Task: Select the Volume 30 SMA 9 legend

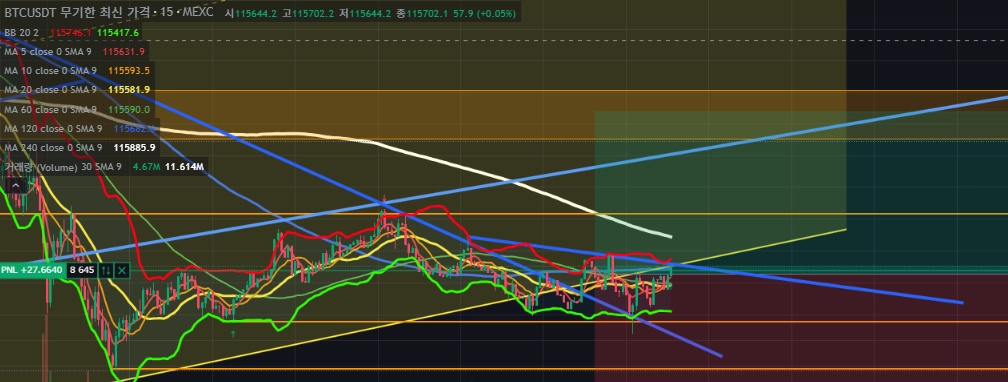Action: tap(62, 167)
